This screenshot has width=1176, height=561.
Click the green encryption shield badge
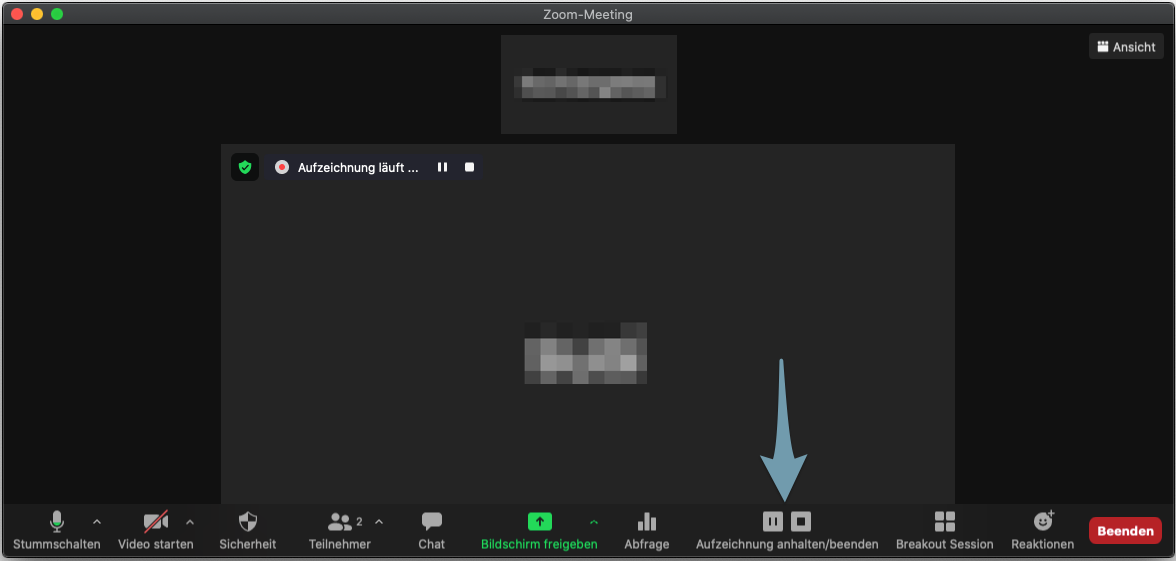(245, 167)
